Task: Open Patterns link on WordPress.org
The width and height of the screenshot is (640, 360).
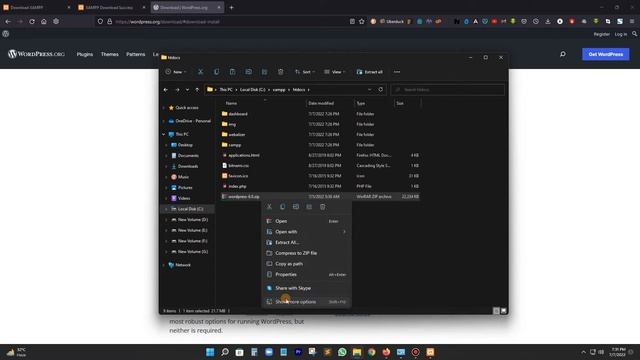Action: [136, 54]
